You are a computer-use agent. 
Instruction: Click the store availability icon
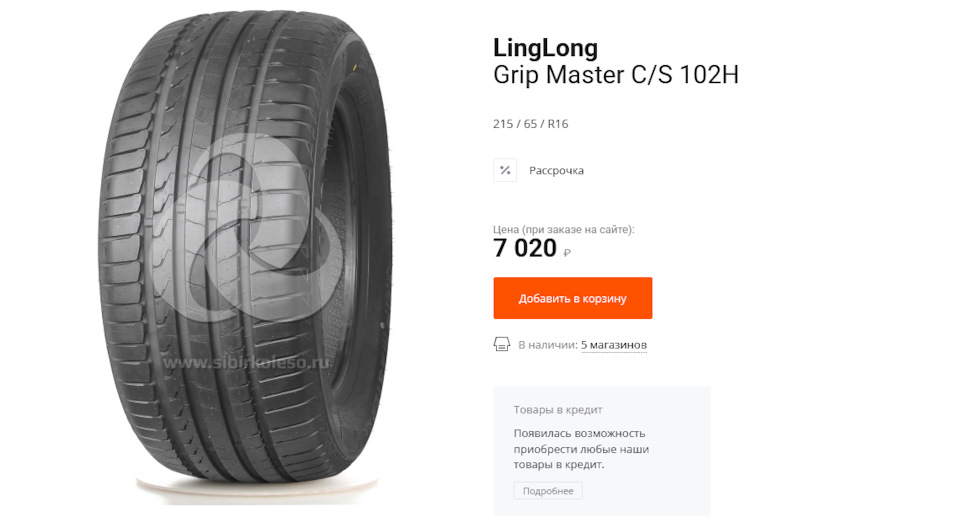501,345
